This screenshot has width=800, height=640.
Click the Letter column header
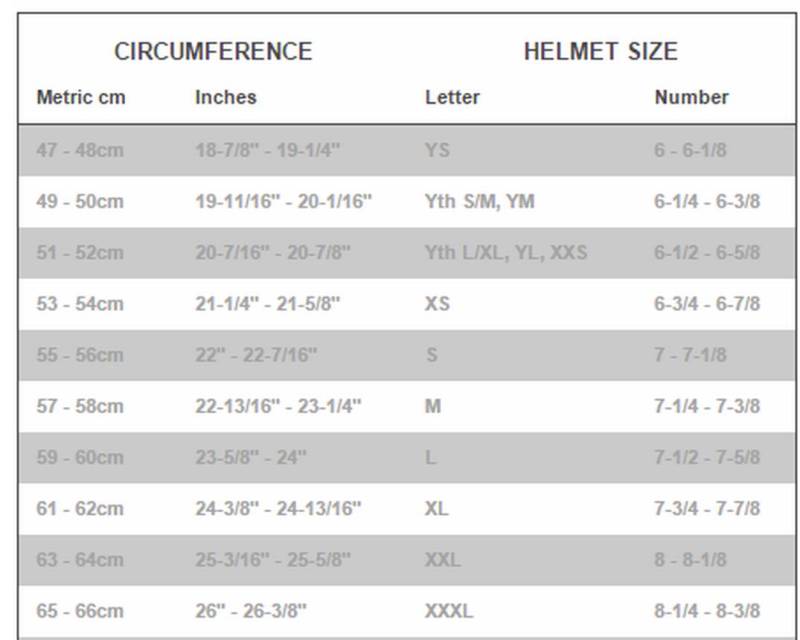452,98
